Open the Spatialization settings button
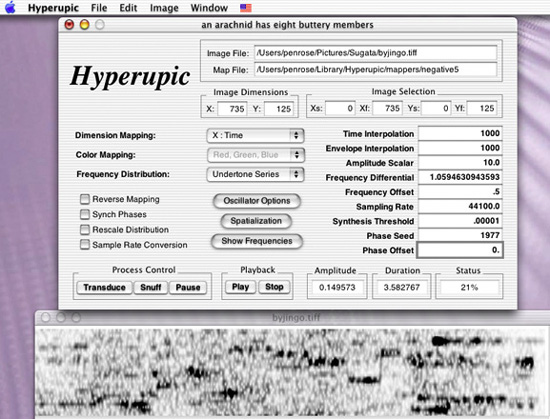550x419 pixels. coord(256,221)
